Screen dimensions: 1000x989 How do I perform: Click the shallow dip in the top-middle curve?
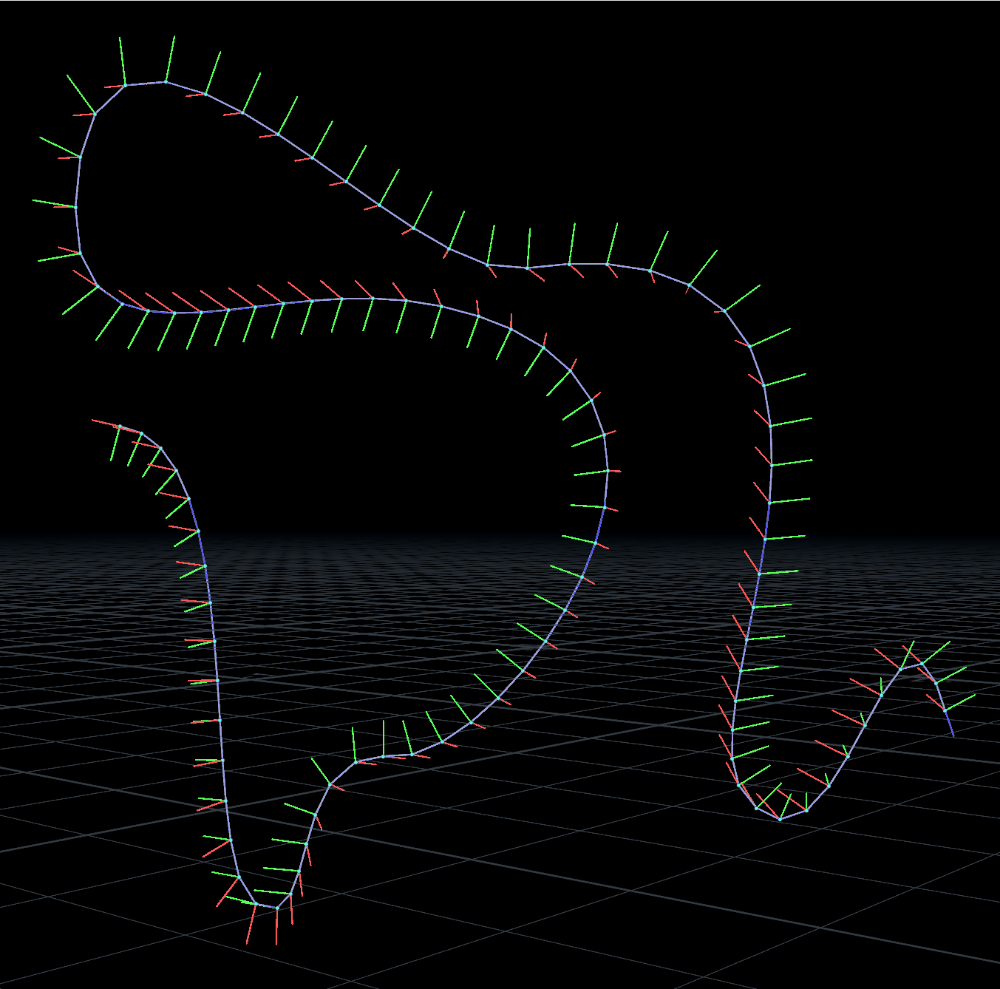527,267
